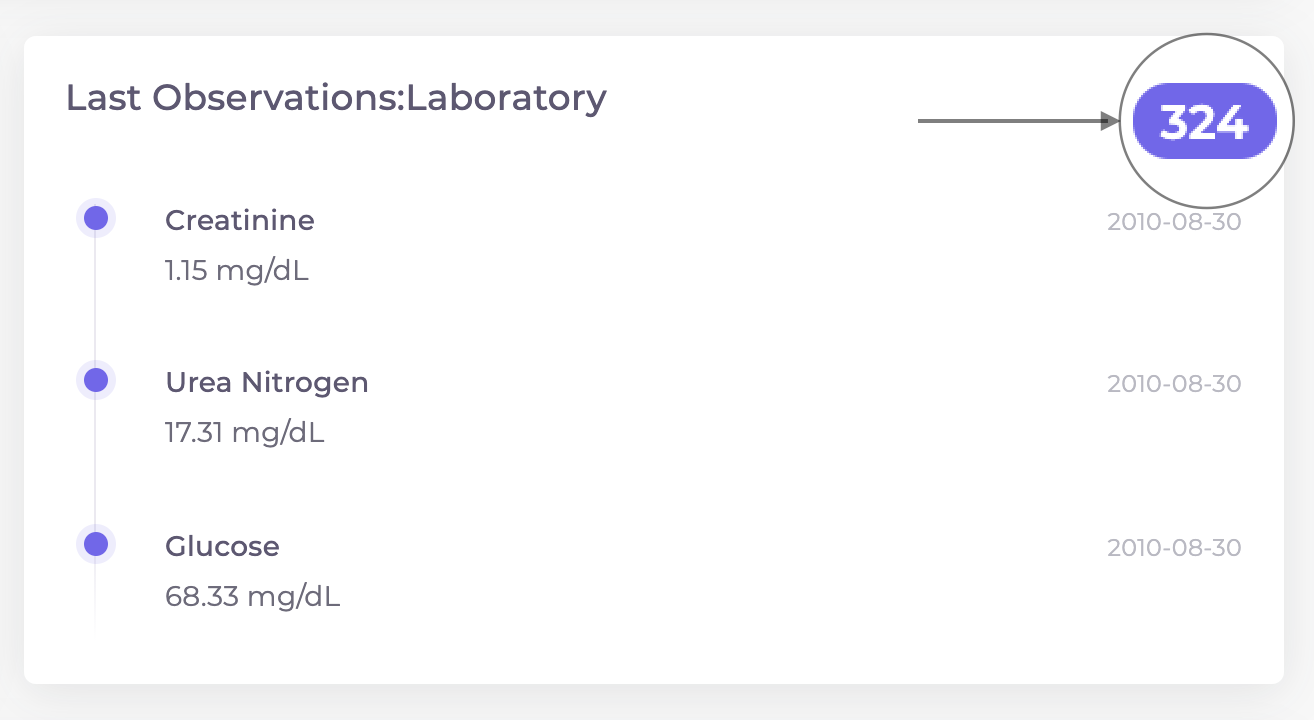This screenshot has height=720, width=1314.
Task: Select the Creatinine timeline dot marker
Action: coord(96,218)
